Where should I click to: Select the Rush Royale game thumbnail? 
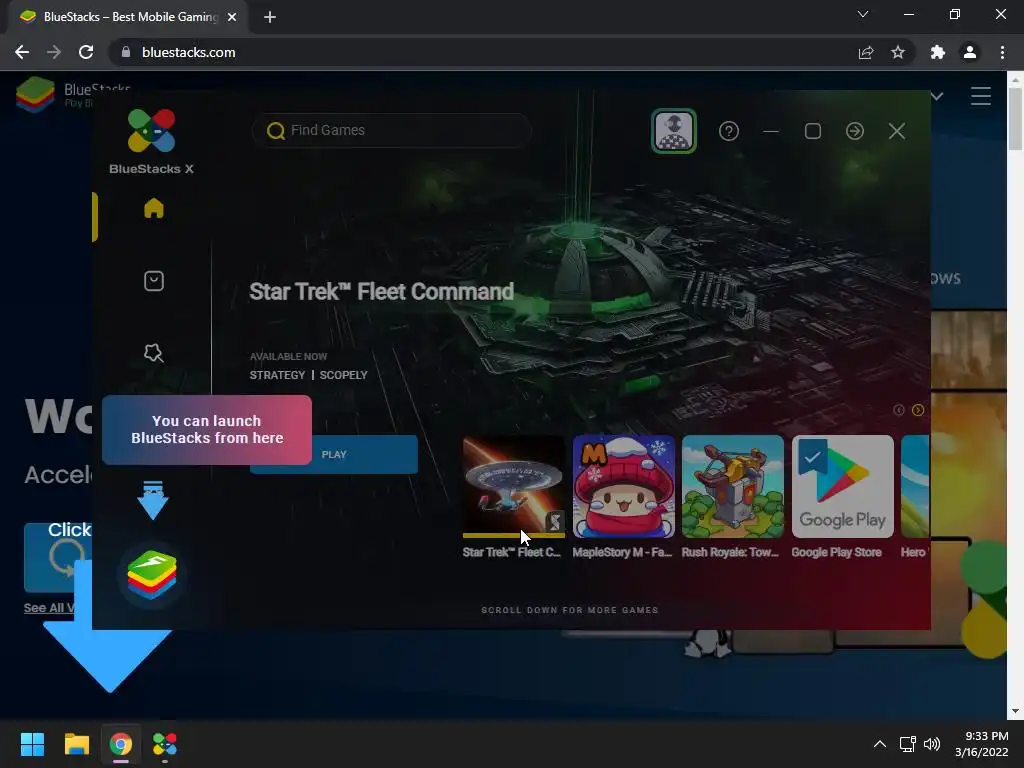pyautogui.click(x=733, y=487)
